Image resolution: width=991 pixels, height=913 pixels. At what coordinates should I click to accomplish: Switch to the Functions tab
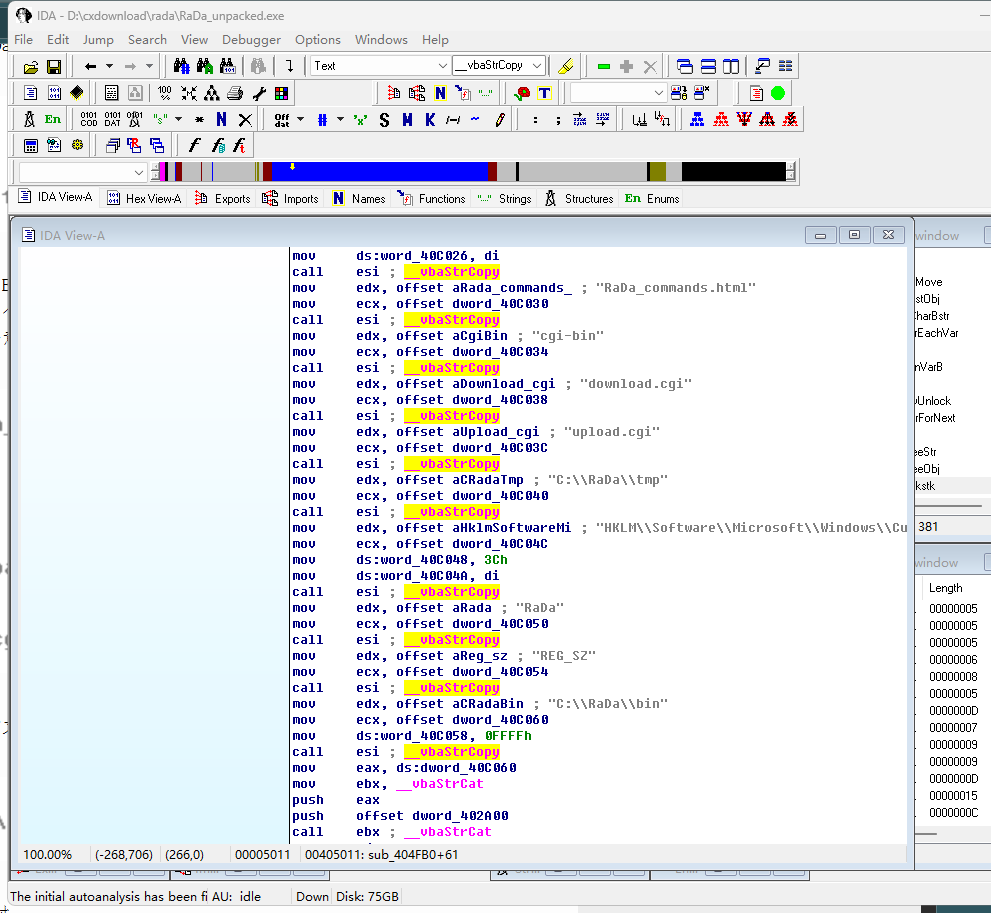coord(432,198)
